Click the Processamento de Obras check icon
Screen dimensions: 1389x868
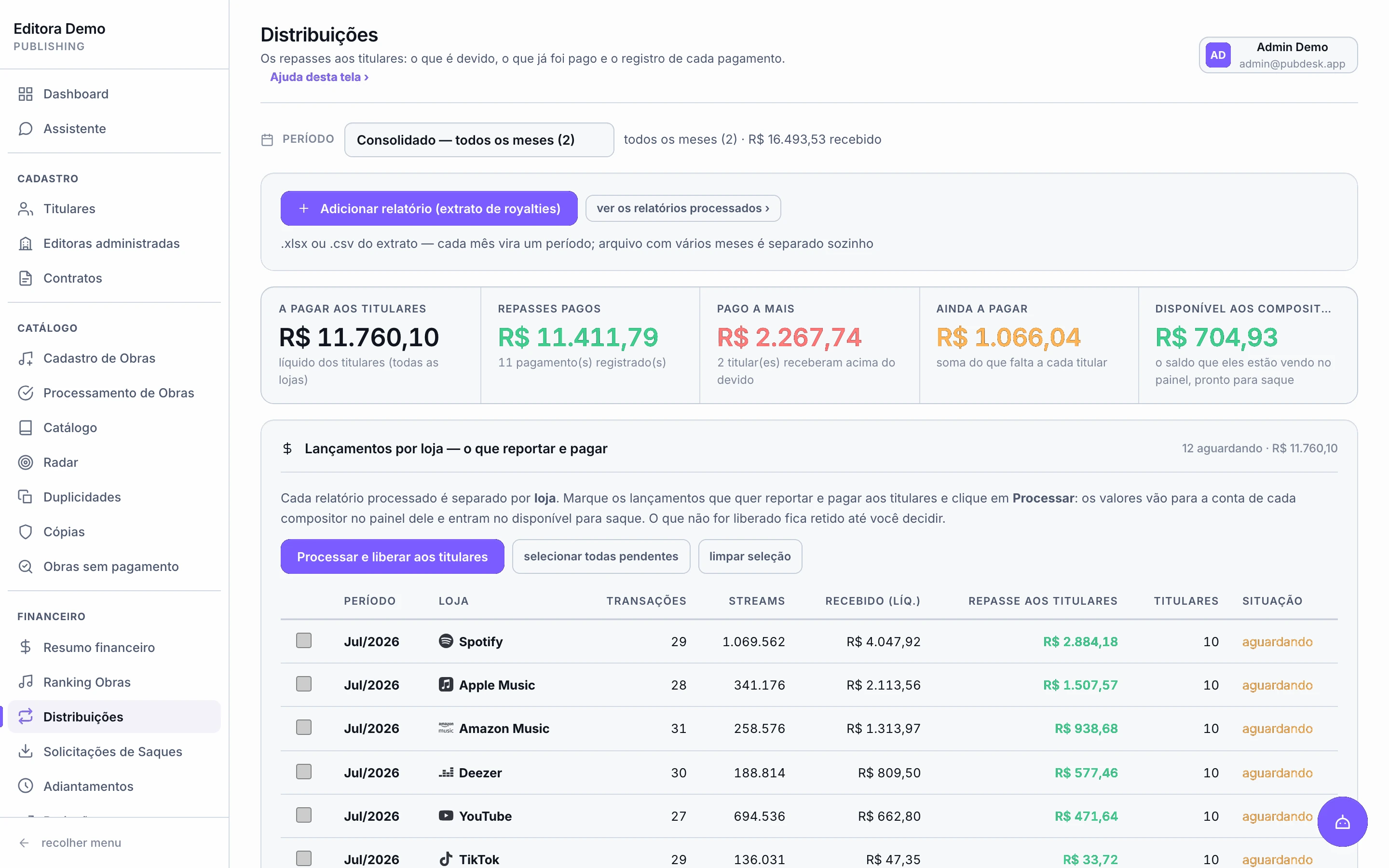point(25,393)
